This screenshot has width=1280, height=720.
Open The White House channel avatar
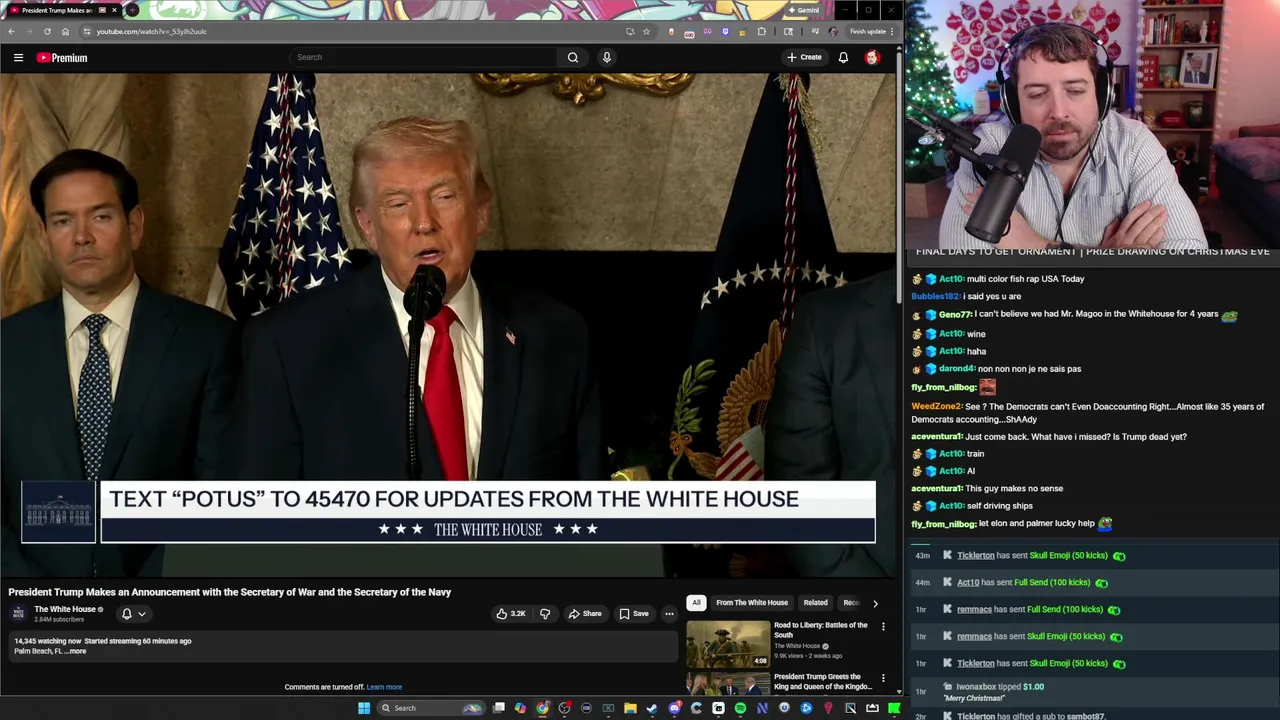(18, 613)
